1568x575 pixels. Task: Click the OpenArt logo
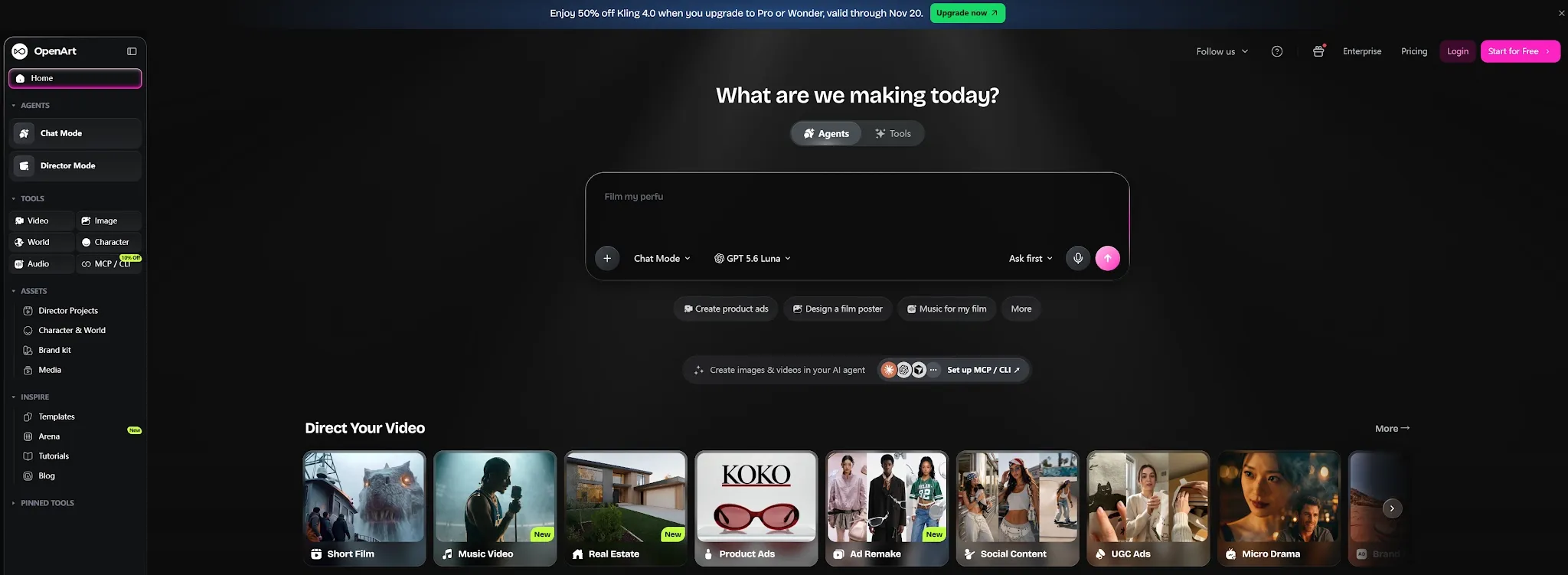(44, 51)
